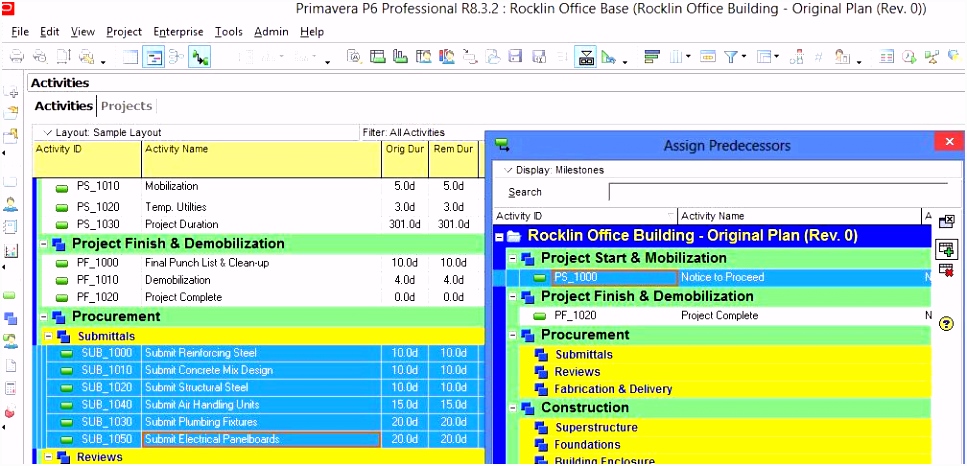Toggle the bottom layout show/hide button
Viewport: 967px width, 466px height.
tap(586, 57)
